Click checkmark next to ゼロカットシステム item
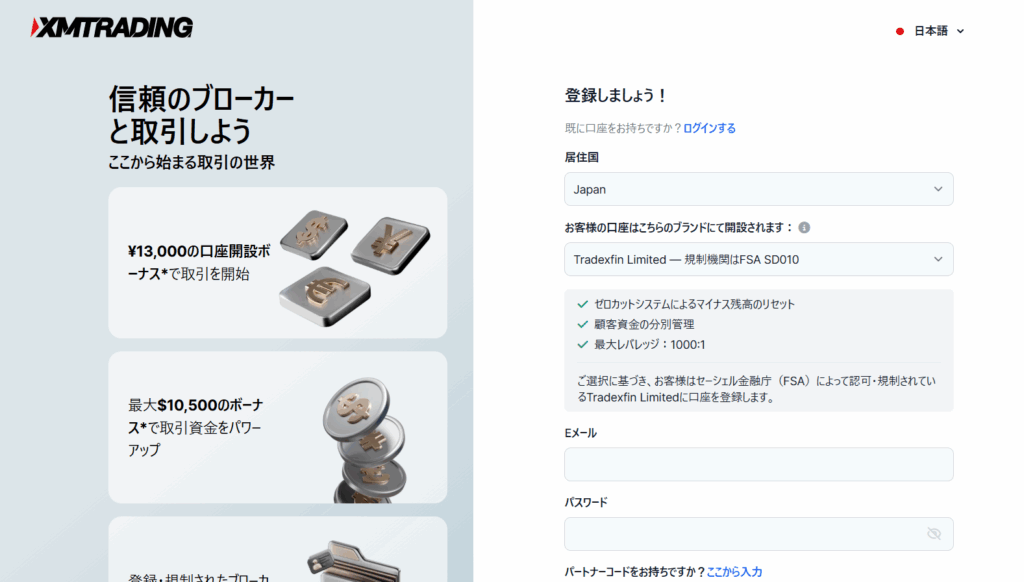 click(x=583, y=304)
